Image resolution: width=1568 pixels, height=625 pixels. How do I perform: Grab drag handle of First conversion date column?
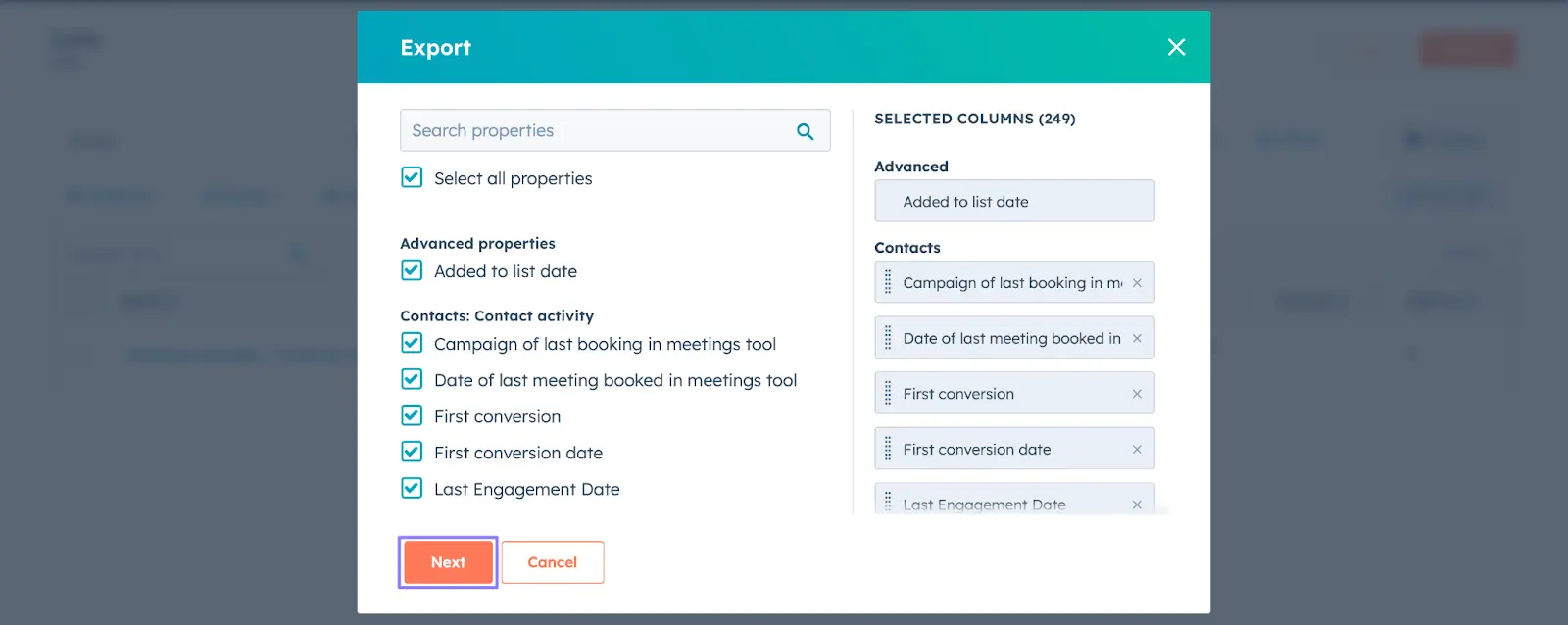[x=888, y=449]
